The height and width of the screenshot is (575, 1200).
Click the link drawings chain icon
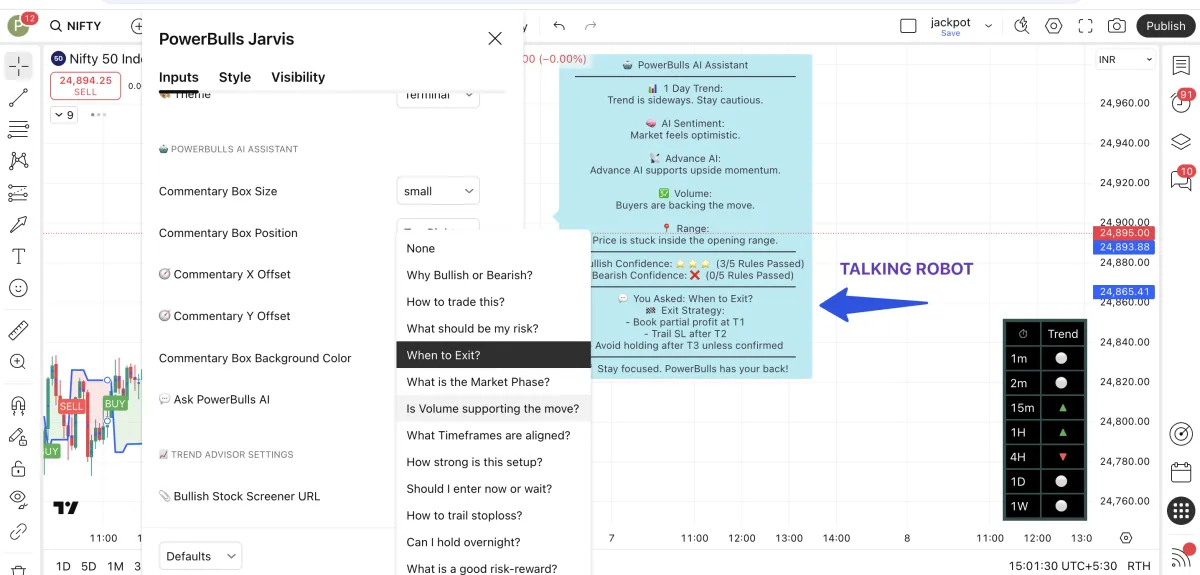(x=18, y=532)
